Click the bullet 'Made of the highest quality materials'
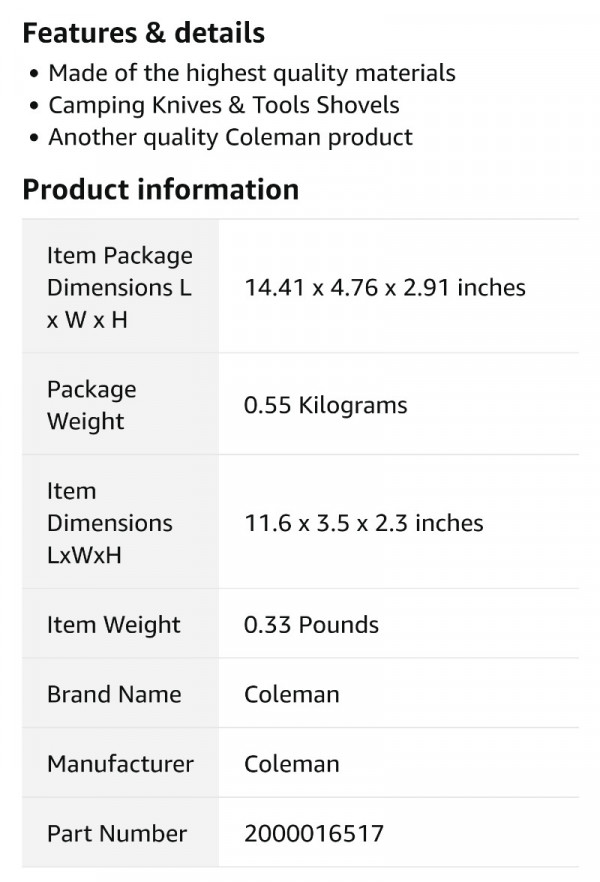 click(252, 73)
